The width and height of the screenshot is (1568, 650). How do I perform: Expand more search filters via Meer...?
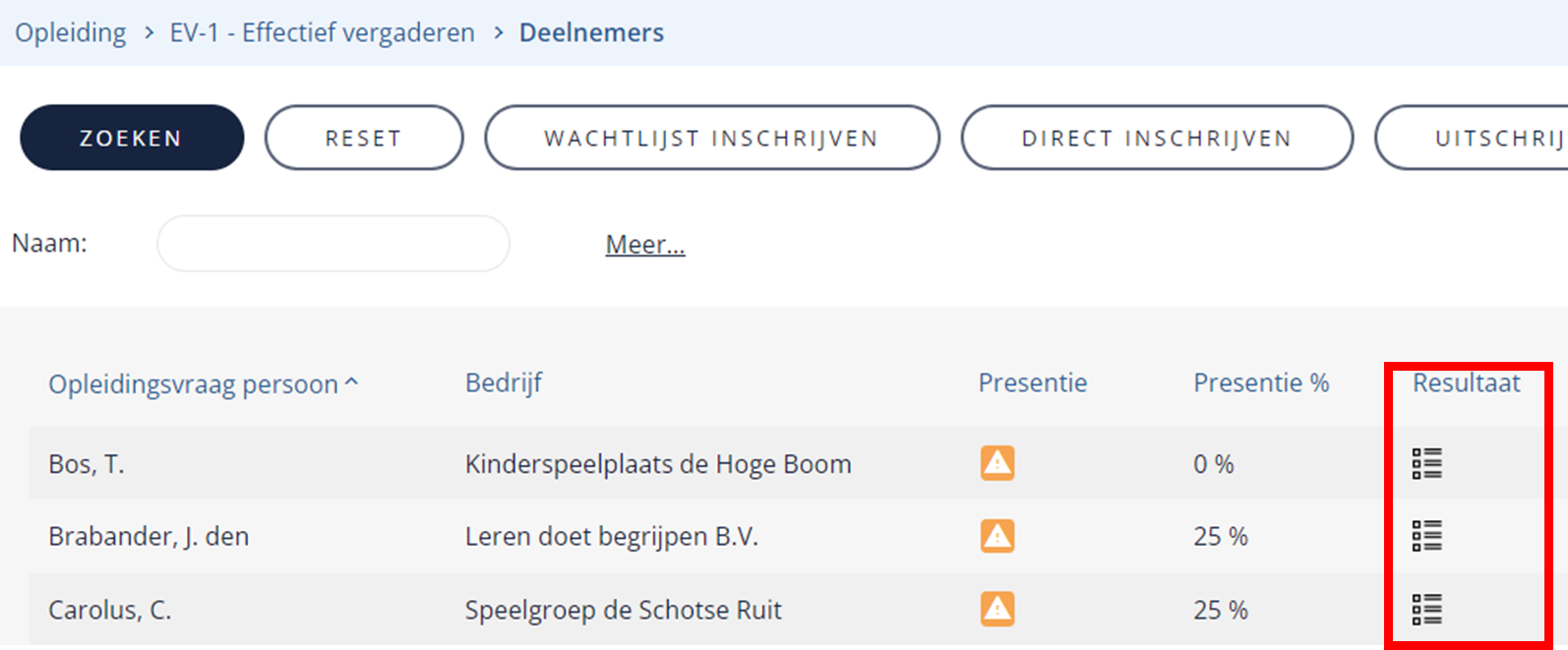coord(645,244)
